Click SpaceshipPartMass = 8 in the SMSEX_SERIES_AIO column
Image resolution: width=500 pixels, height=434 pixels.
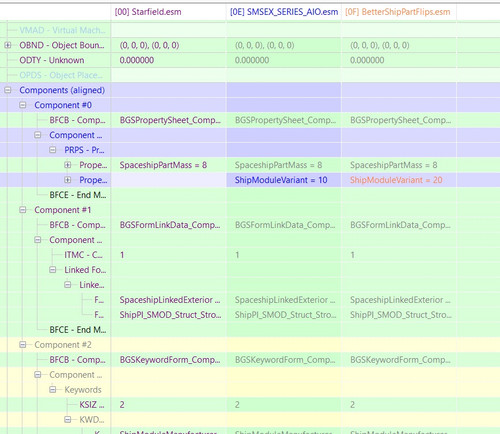click(278, 165)
